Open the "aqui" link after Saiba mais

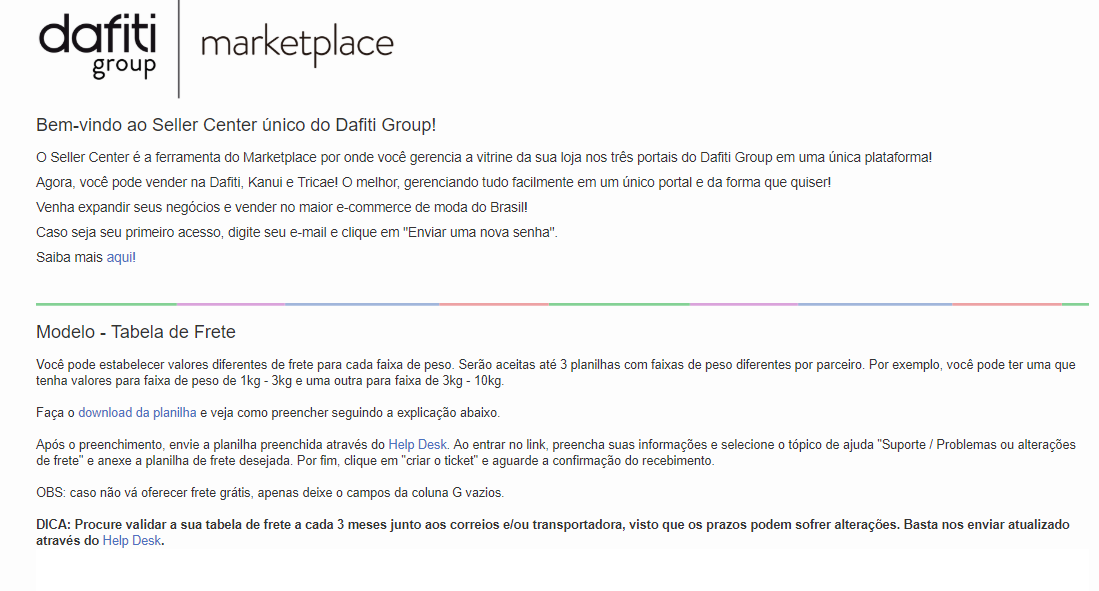tap(119, 257)
